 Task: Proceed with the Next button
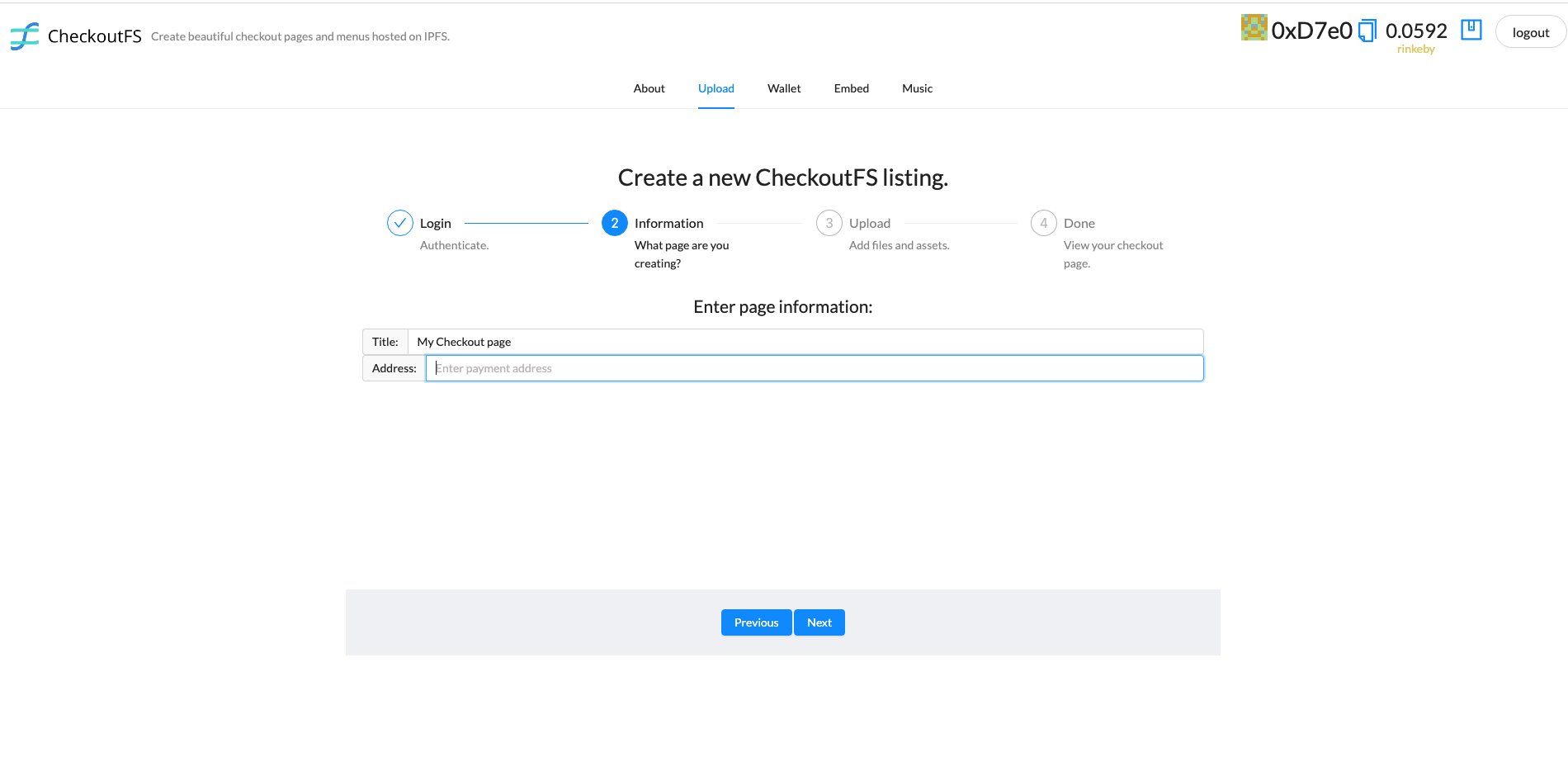tap(819, 622)
